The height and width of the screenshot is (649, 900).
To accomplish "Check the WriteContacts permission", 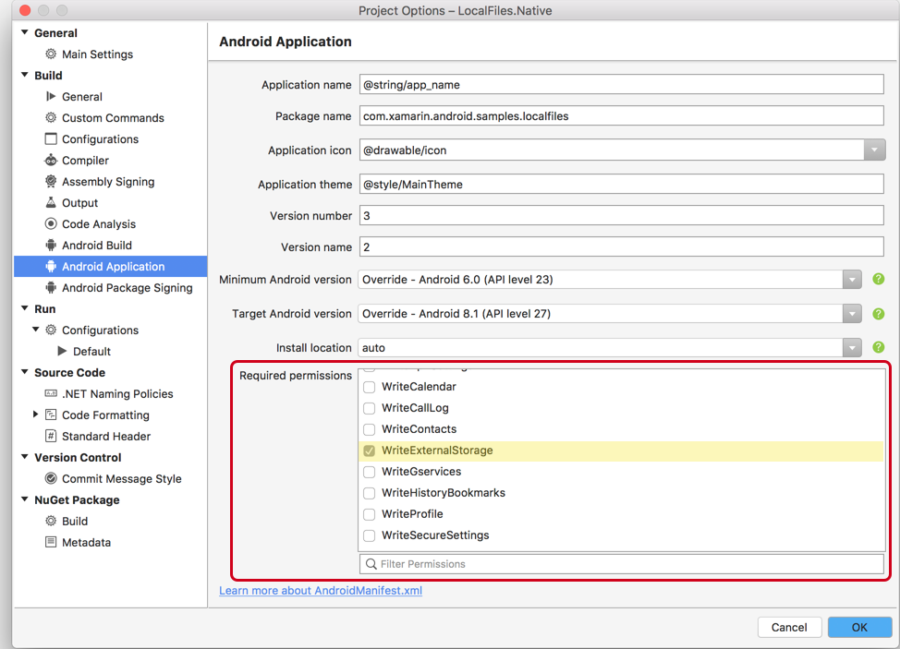I will [x=369, y=428].
